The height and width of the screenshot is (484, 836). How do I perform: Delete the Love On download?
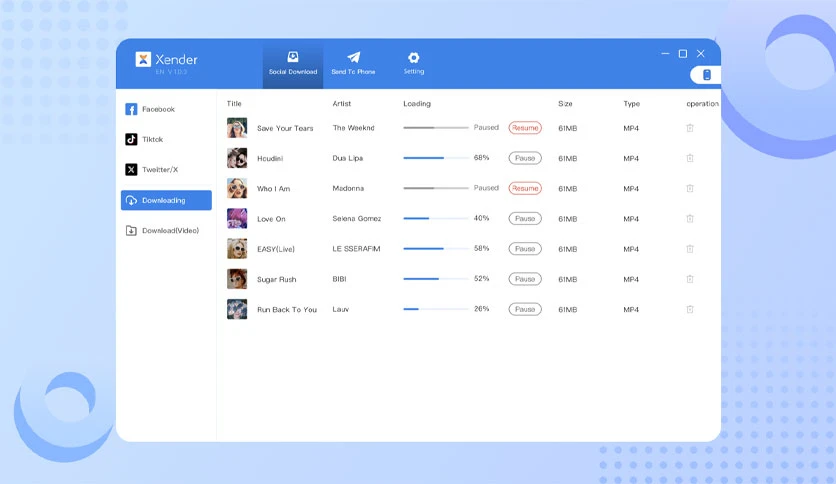click(x=689, y=219)
